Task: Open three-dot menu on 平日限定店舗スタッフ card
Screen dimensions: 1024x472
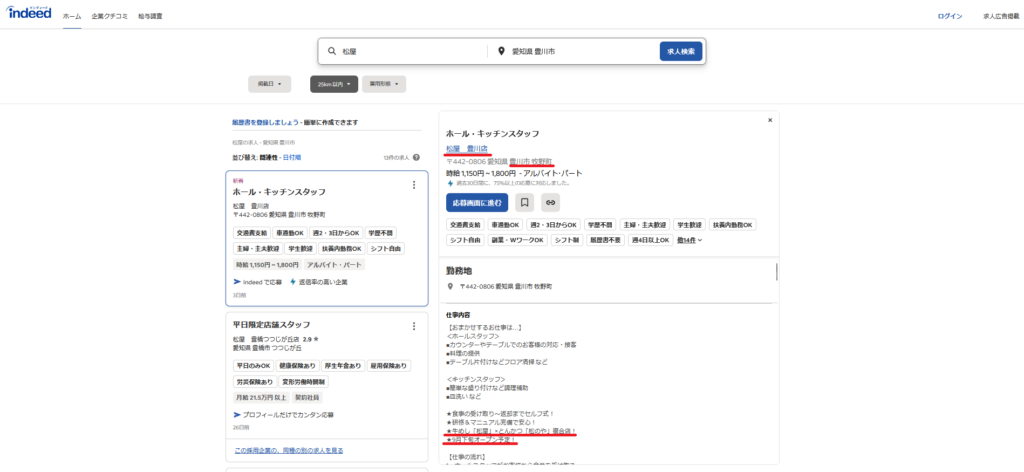Action: [413, 326]
